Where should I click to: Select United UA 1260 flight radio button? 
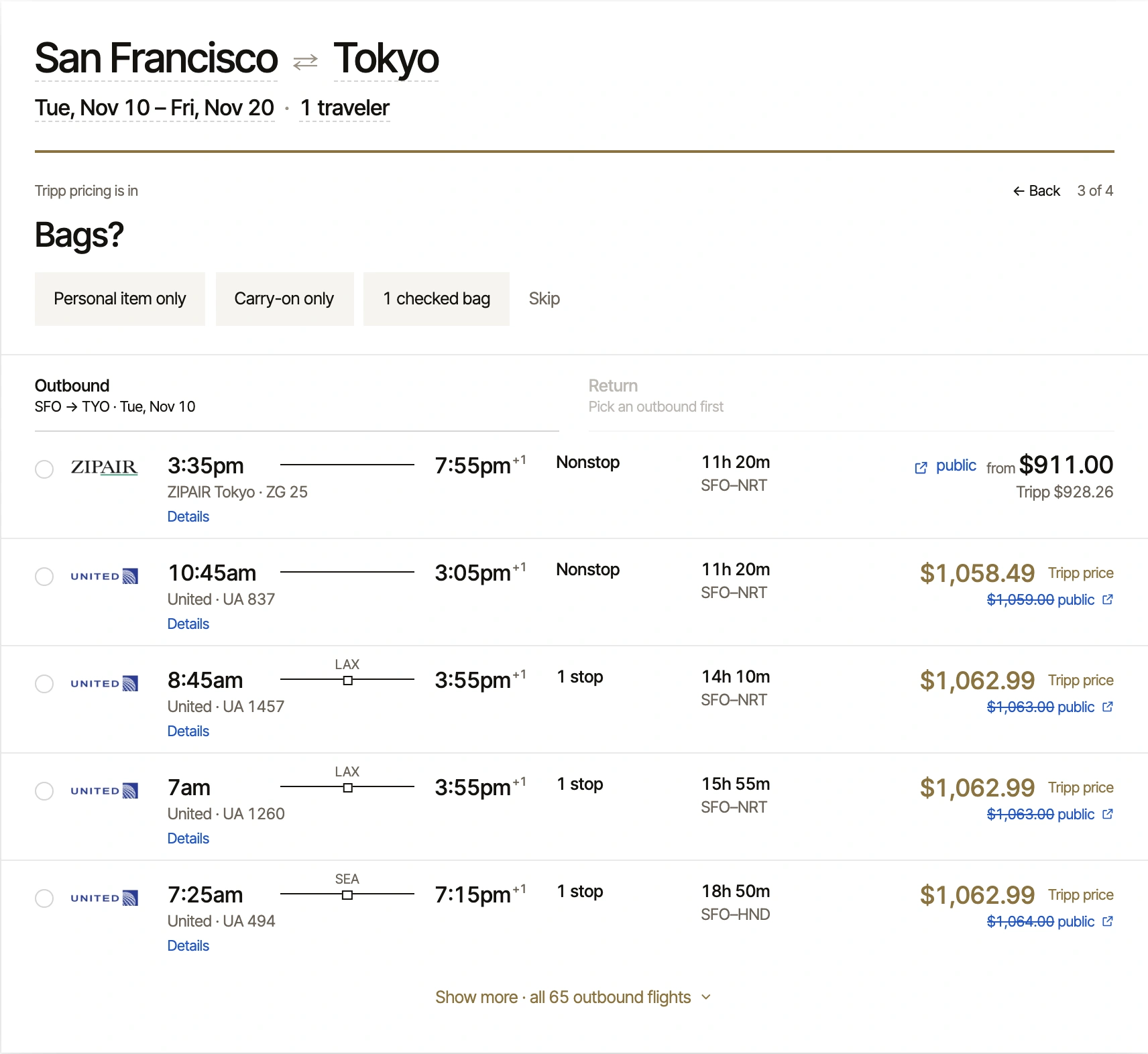tap(44, 791)
